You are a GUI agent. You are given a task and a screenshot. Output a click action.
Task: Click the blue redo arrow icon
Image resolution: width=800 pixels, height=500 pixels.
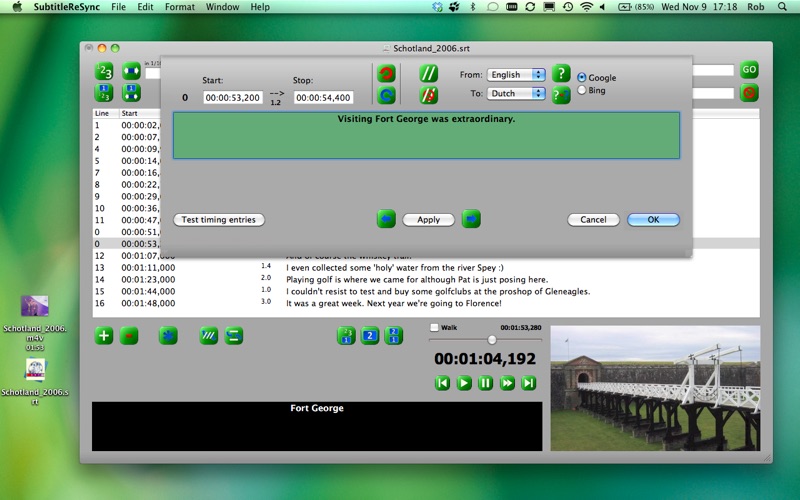coord(386,95)
